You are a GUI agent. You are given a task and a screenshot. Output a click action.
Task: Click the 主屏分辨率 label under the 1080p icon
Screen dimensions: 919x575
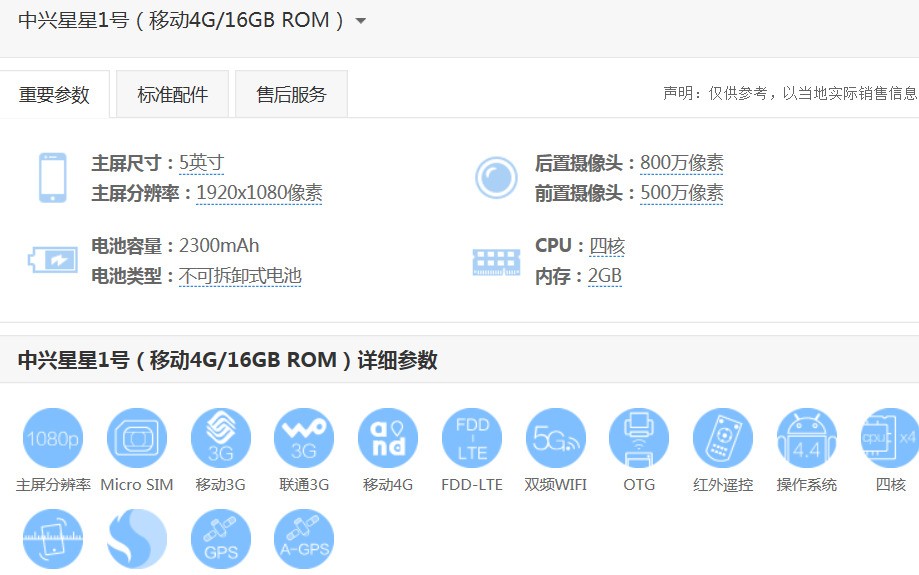click(53, 485)
